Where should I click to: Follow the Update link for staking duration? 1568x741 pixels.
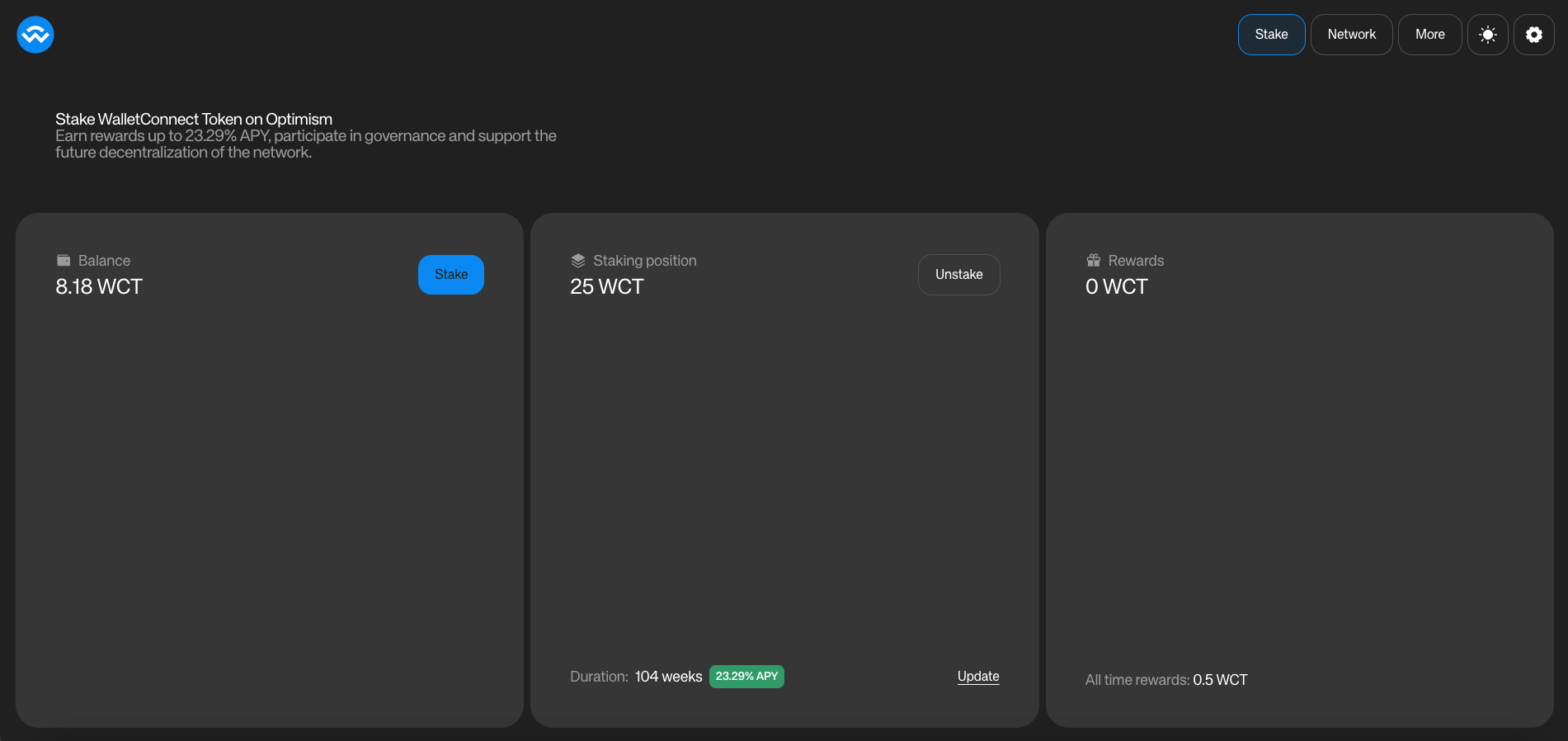tap(978, 677)
